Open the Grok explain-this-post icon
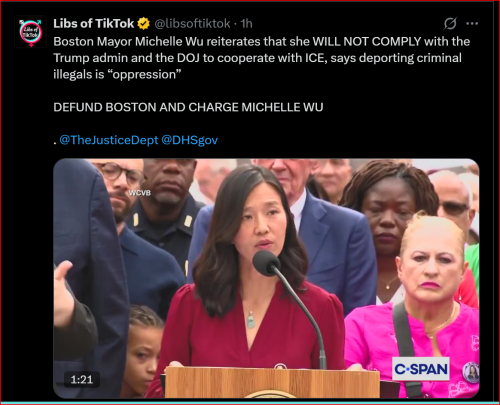This screenshot has width=500, height=405. click(450, 23)
